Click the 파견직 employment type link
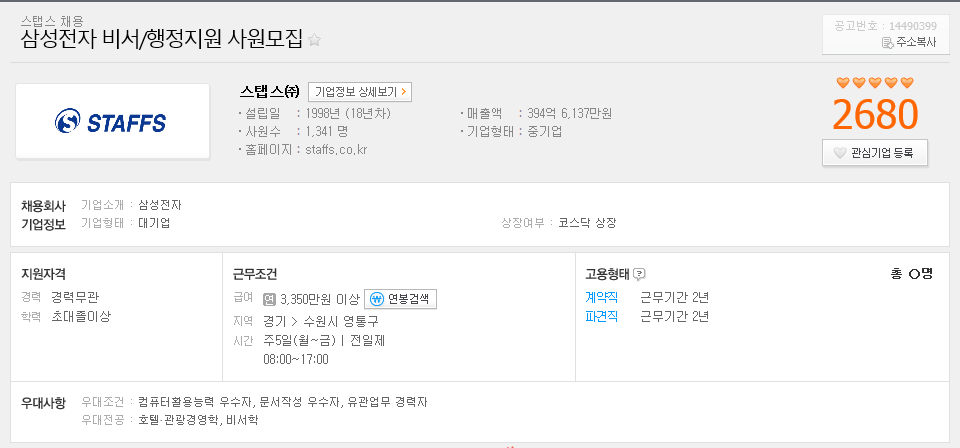This screenshot has height=448, width=960. (x=601, y=316)
